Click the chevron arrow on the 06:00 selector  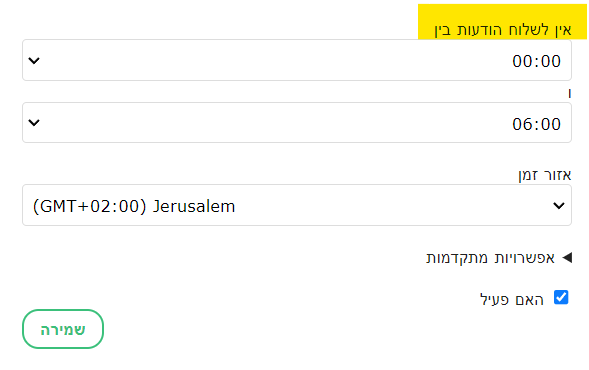(x=34, y=123)
